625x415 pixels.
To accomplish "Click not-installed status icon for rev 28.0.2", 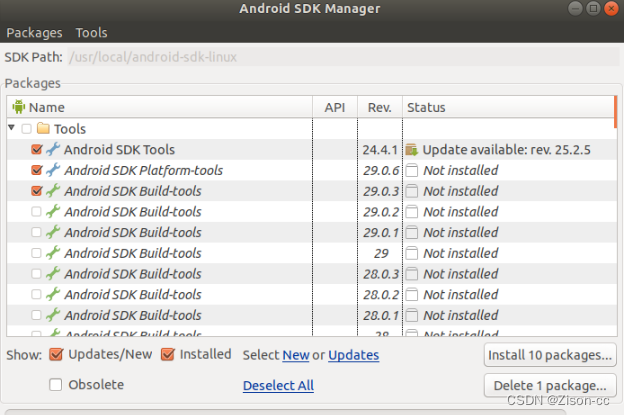I will coord(412,295).
